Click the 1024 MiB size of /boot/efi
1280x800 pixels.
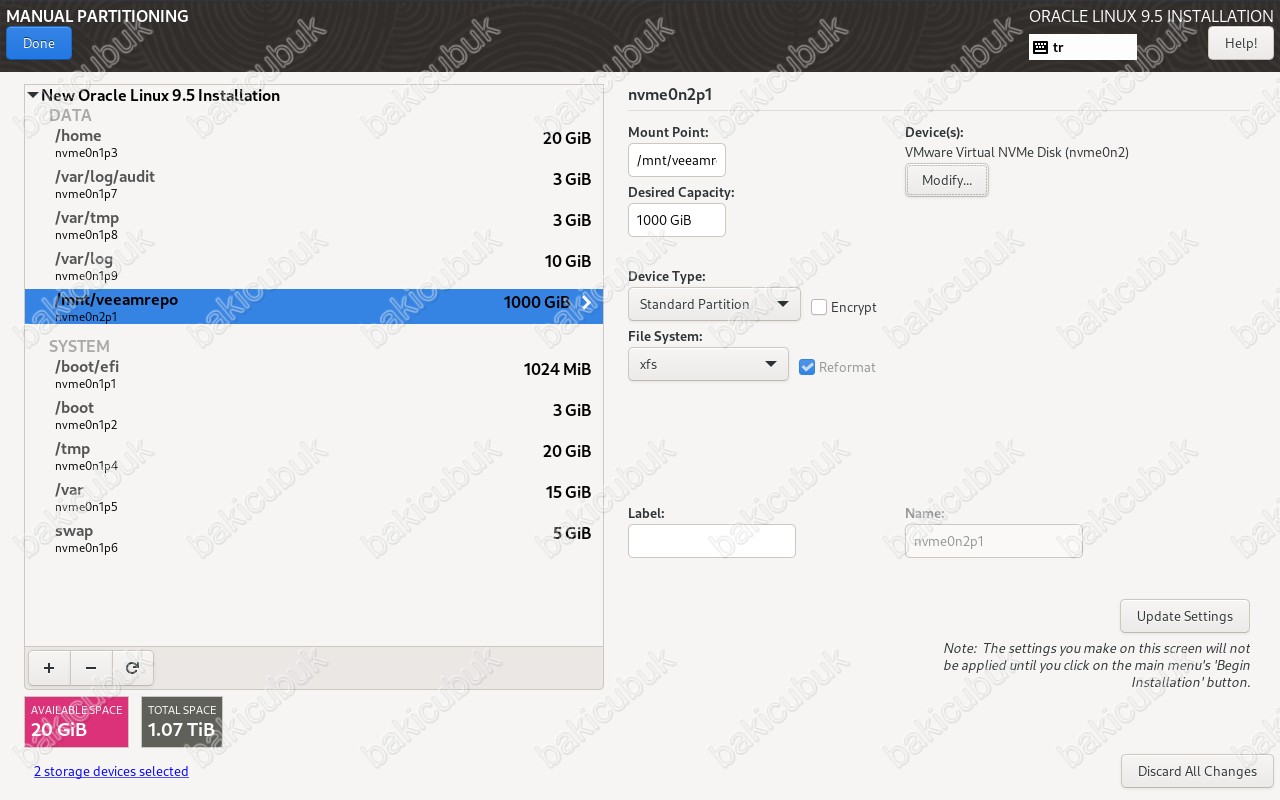click(557, 369)
